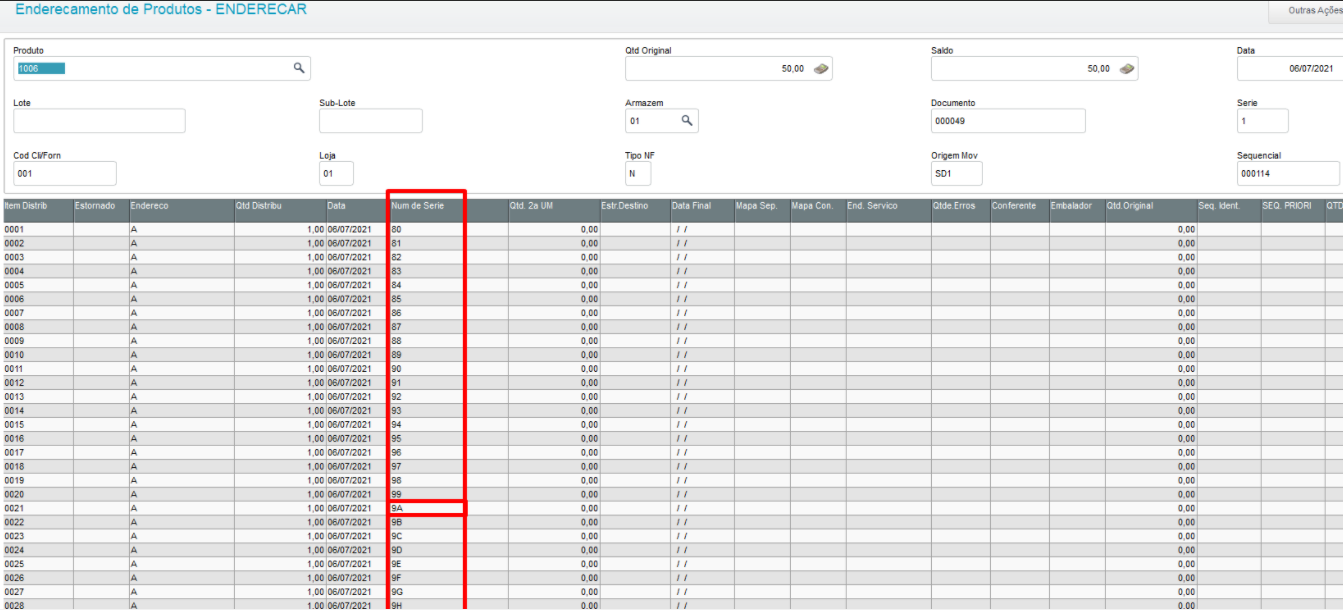Focus the Produto field containing 1006
The width and height of the screenshot is (1343, 610).
coord(162,68)
